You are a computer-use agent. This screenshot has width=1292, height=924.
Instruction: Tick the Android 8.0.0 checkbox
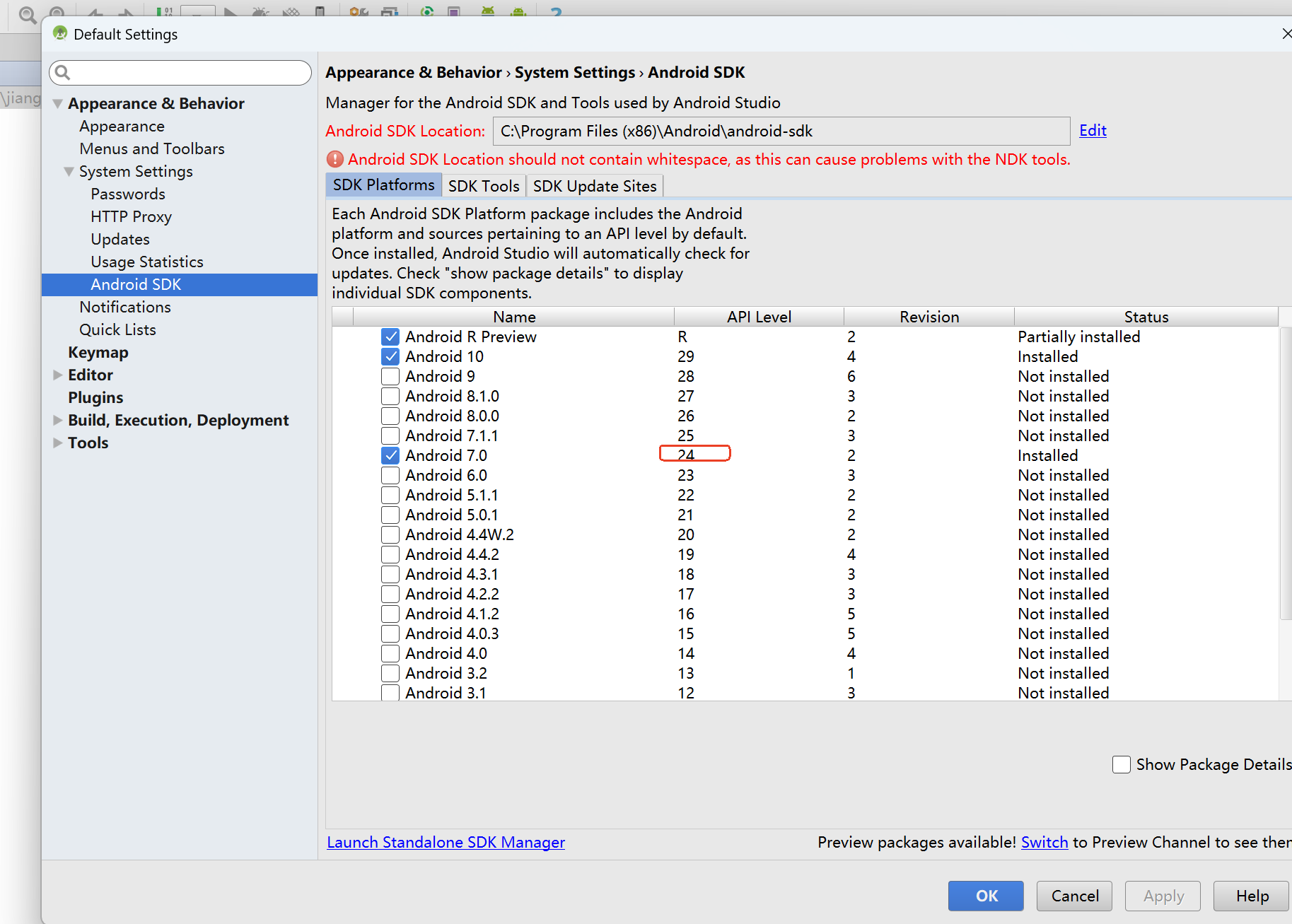(390, 416)
